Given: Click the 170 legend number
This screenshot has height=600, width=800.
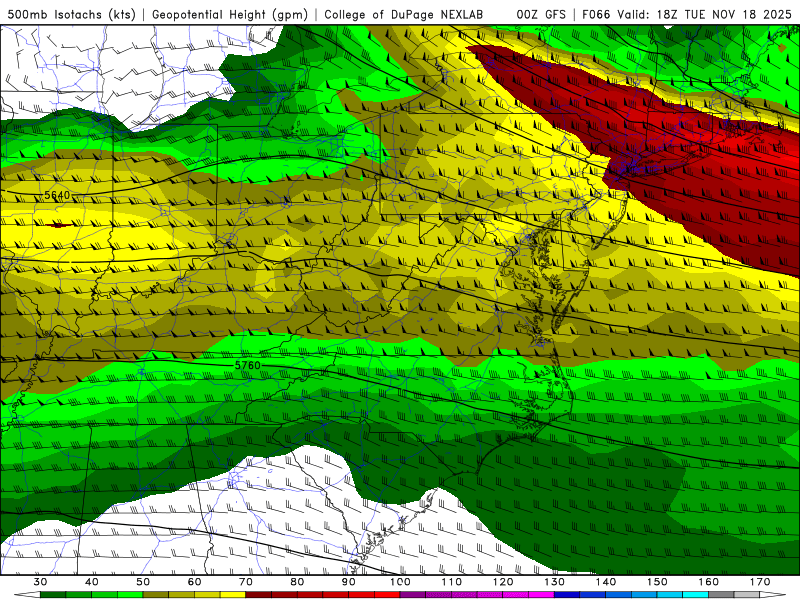Looking at the screenshot, I should click(x=760, y=582).
